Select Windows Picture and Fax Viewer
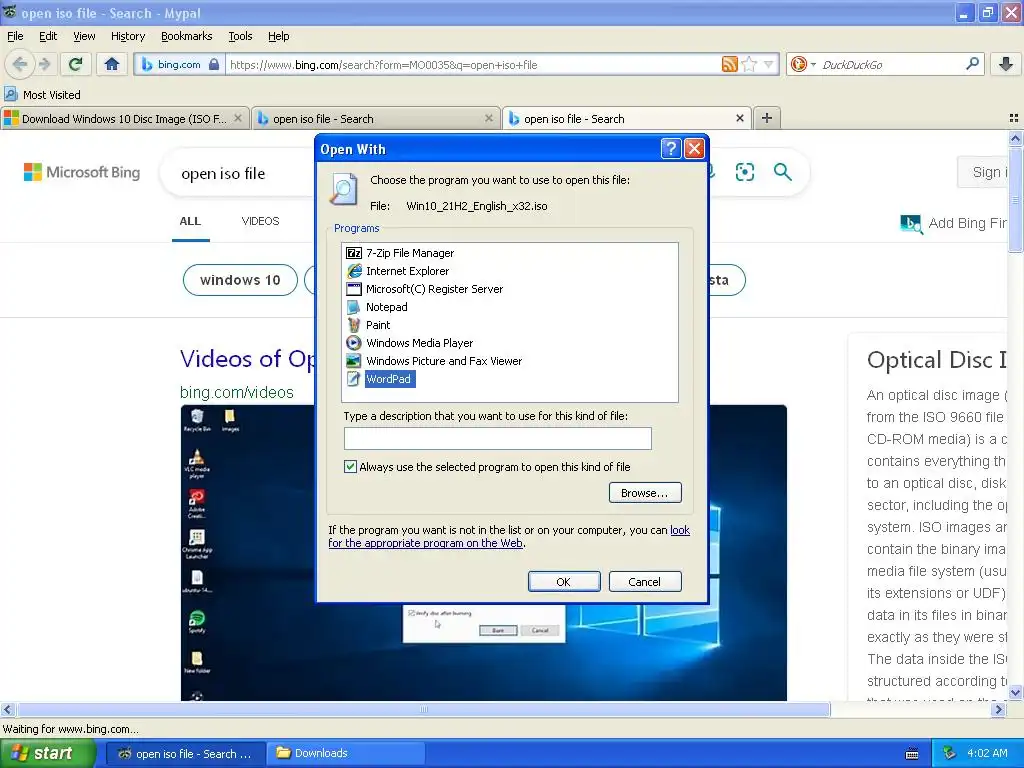 coord(434,360)
